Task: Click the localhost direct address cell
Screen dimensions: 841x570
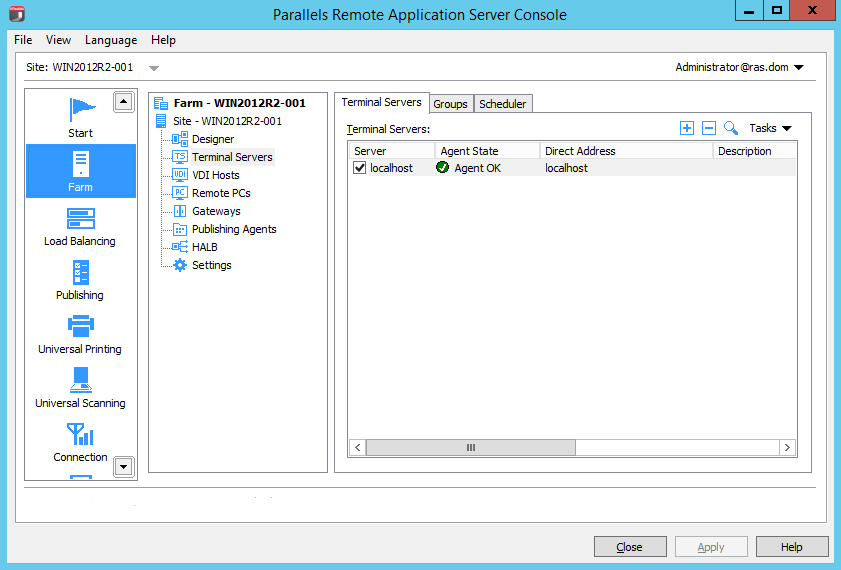Action: pyautogui.click(x=566, y=168)
